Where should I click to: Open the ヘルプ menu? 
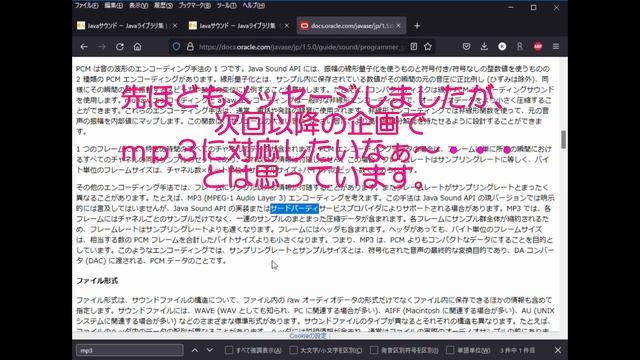(x=253, y=5)
